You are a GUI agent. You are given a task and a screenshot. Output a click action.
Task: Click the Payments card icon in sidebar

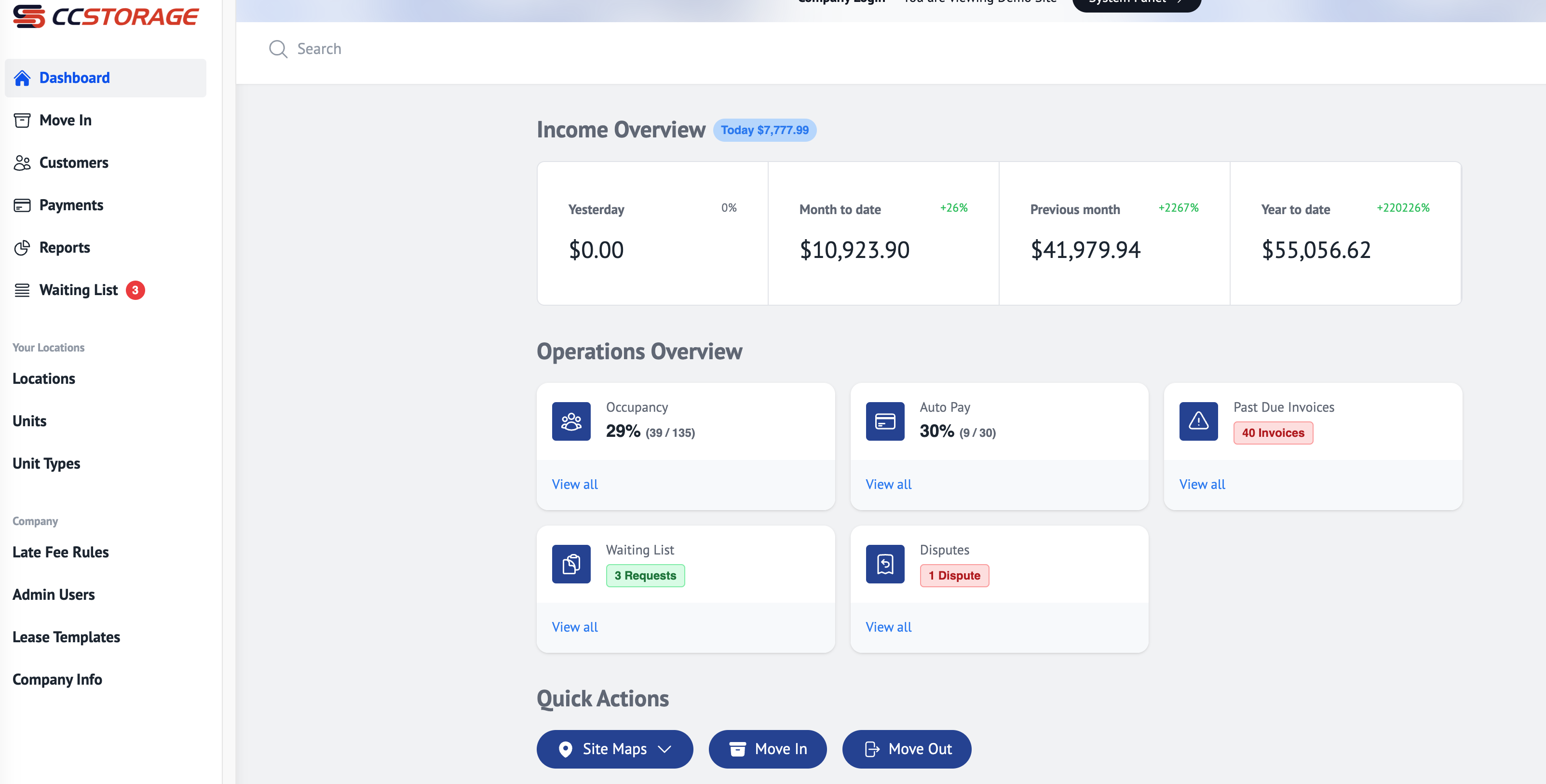click(x=22, y=205)
